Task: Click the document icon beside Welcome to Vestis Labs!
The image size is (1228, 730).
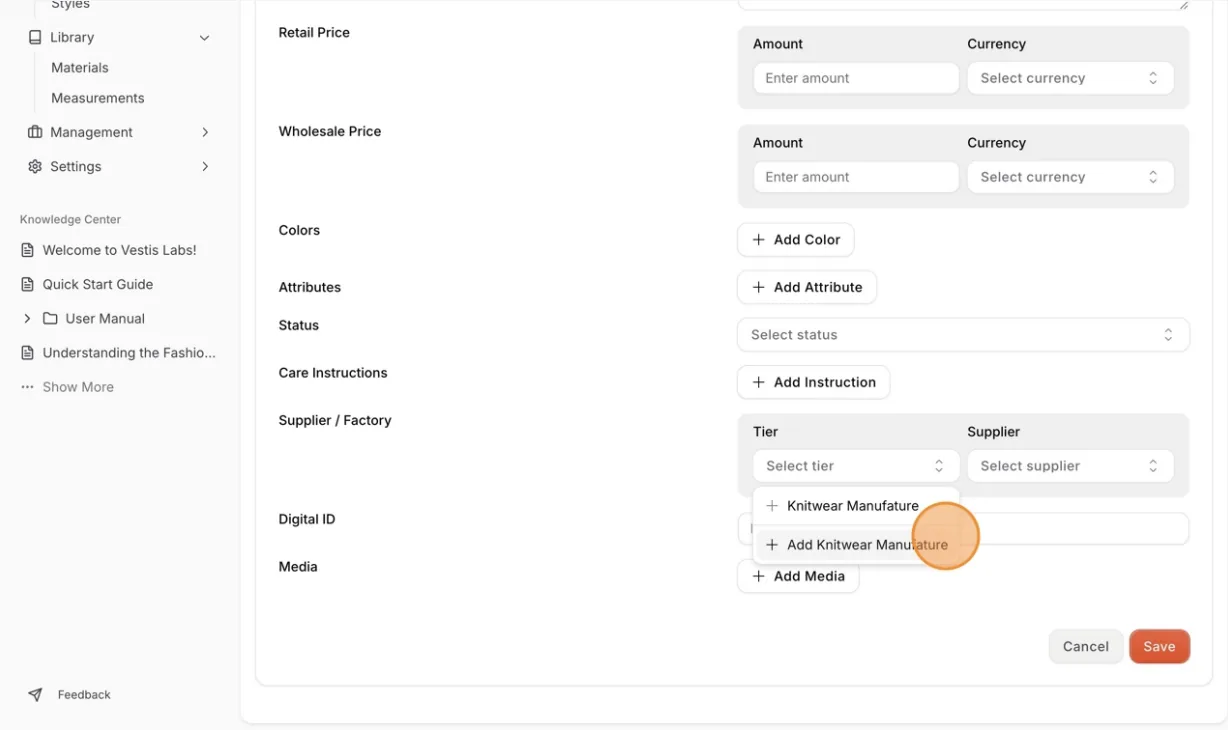Action: point(28,250)
